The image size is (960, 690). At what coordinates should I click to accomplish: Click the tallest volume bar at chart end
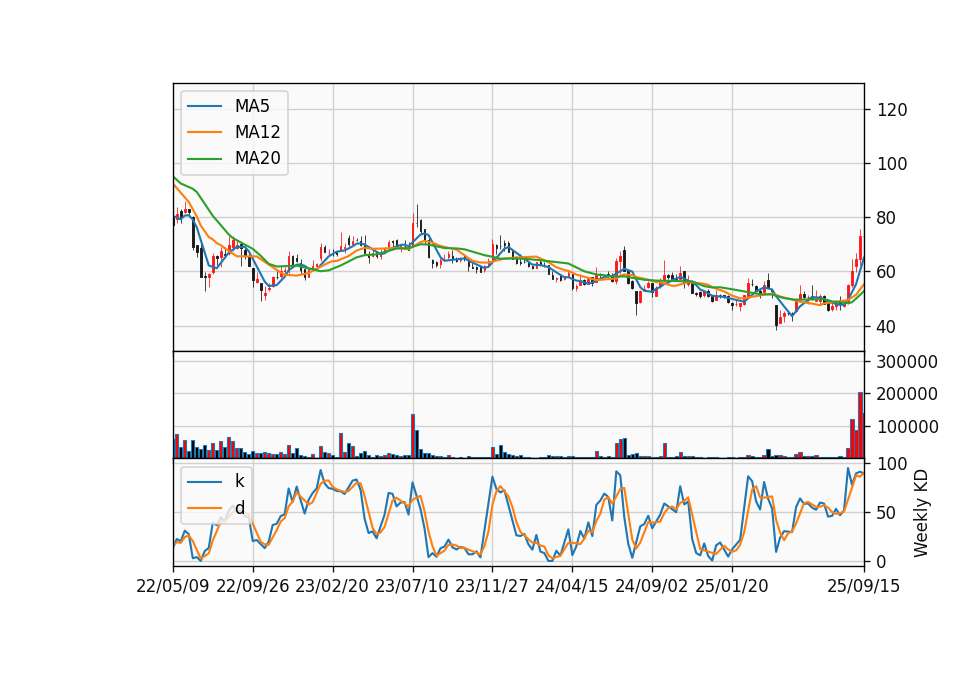860,425
